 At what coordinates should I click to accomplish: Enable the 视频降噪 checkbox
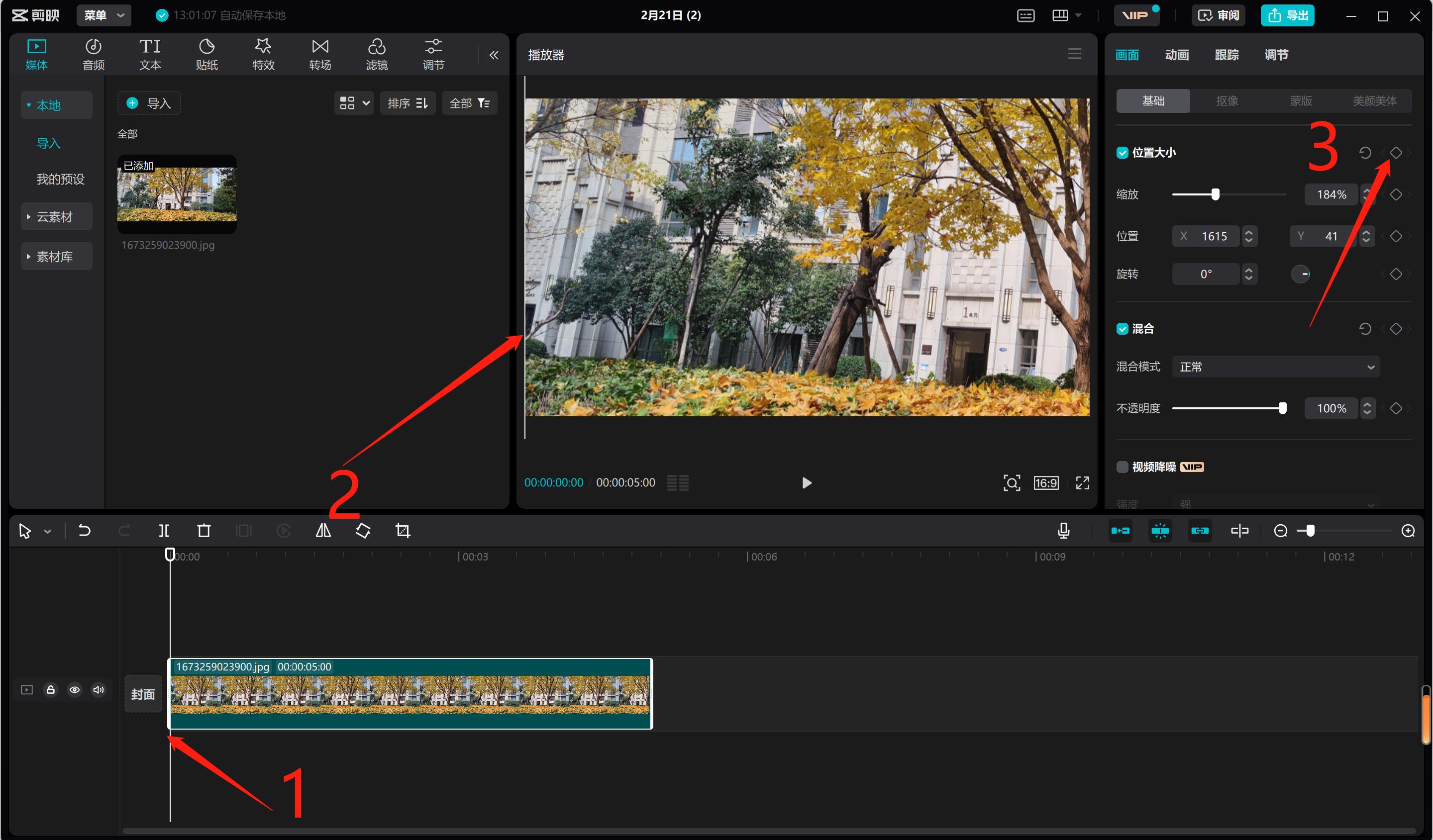click(x=1122, y=467)
